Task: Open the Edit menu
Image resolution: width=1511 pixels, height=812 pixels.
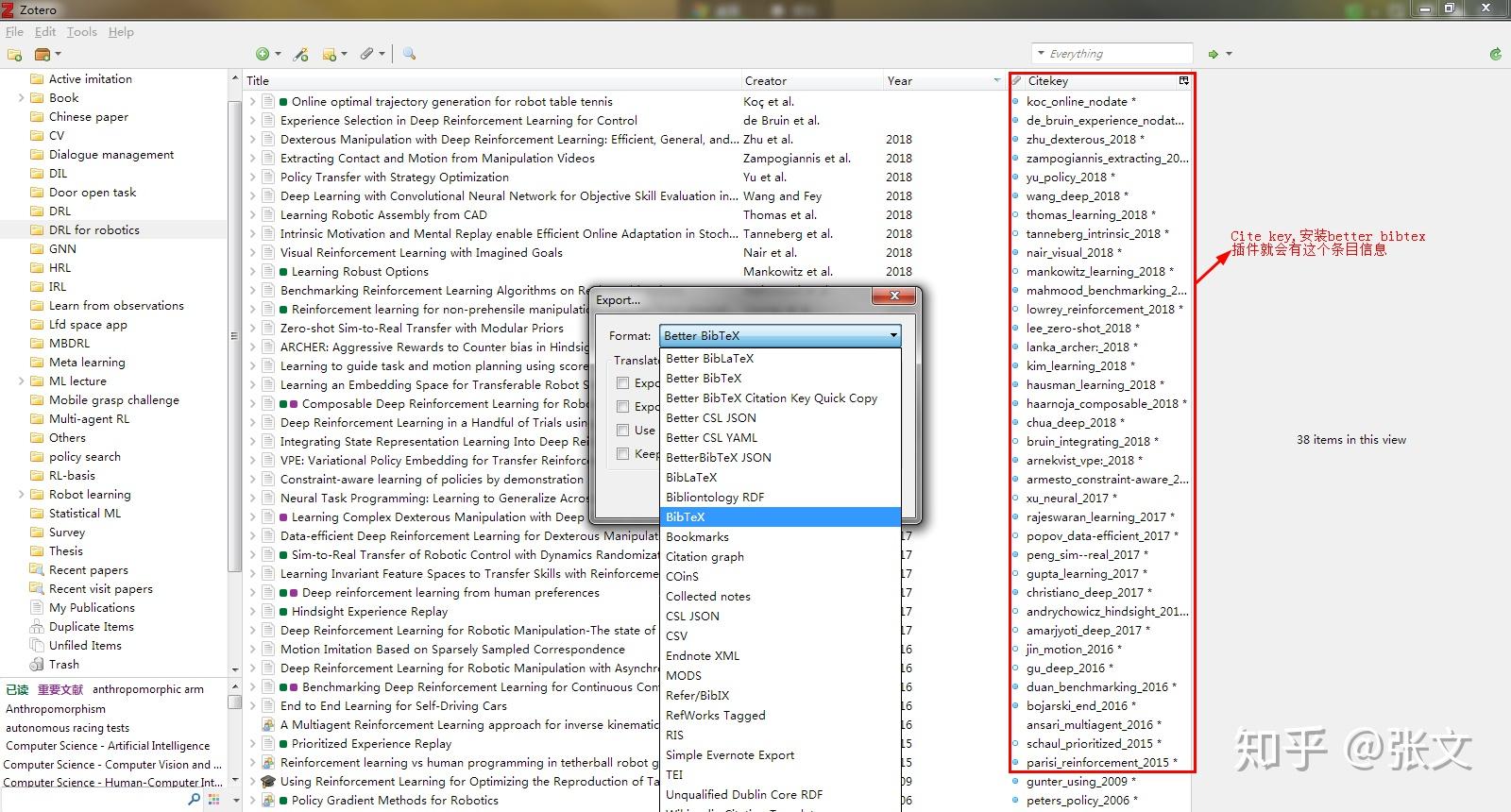Action: [x=45, y=32]
